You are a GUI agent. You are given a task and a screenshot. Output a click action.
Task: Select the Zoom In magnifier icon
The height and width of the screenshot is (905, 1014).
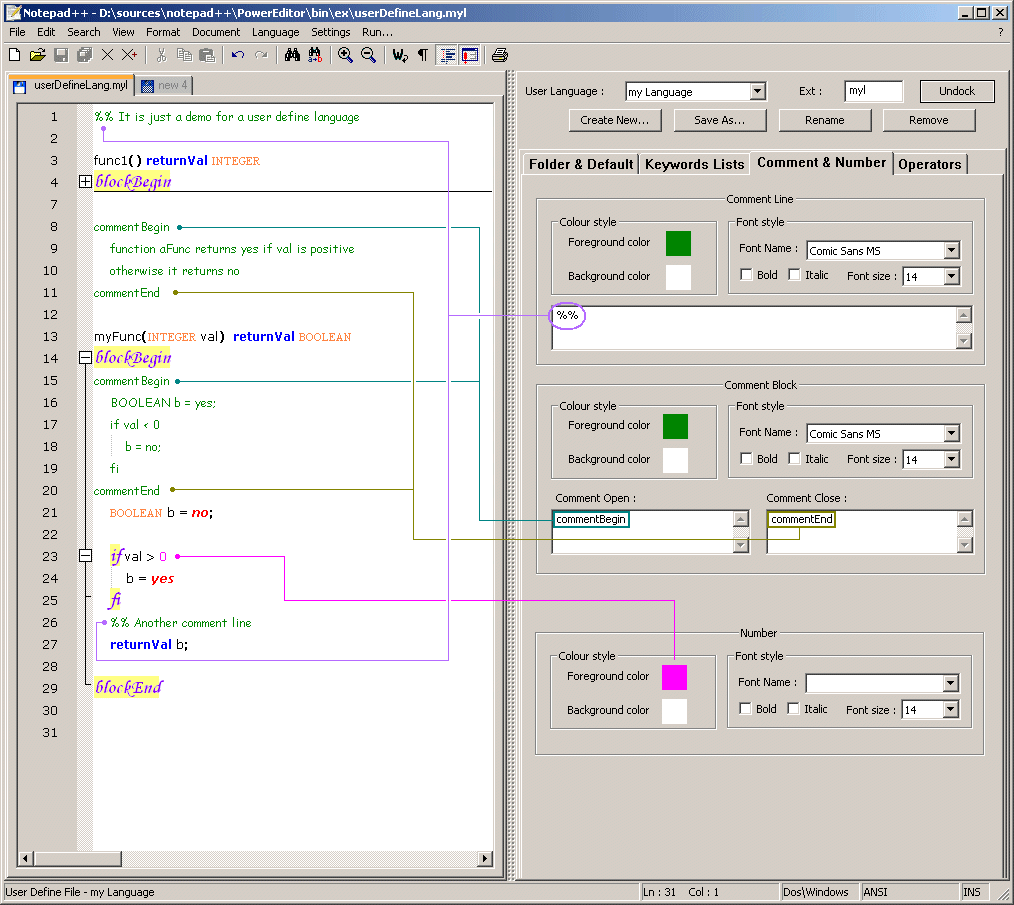(x=345, y=55)
